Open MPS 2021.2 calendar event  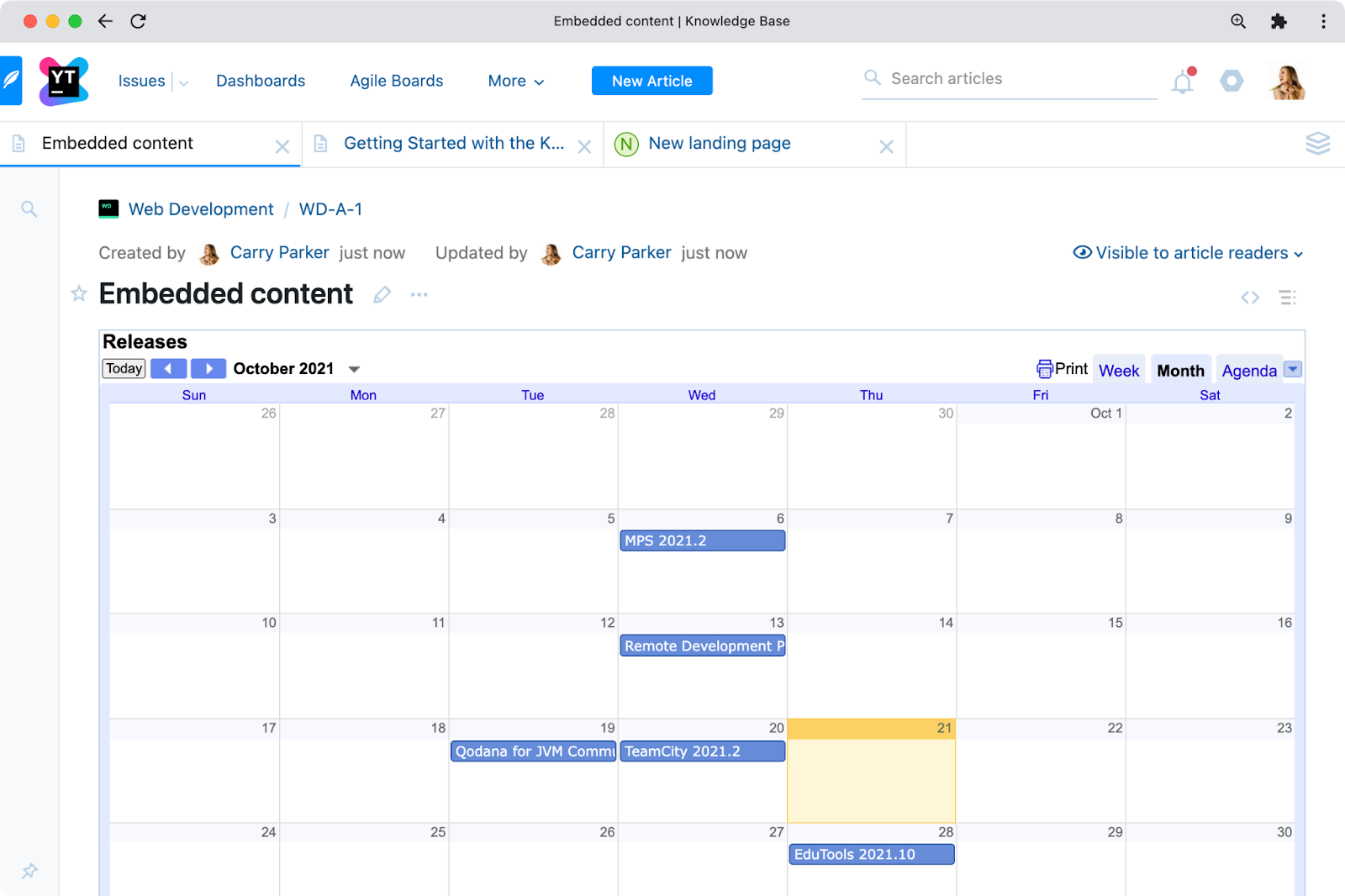coord(703,540)
